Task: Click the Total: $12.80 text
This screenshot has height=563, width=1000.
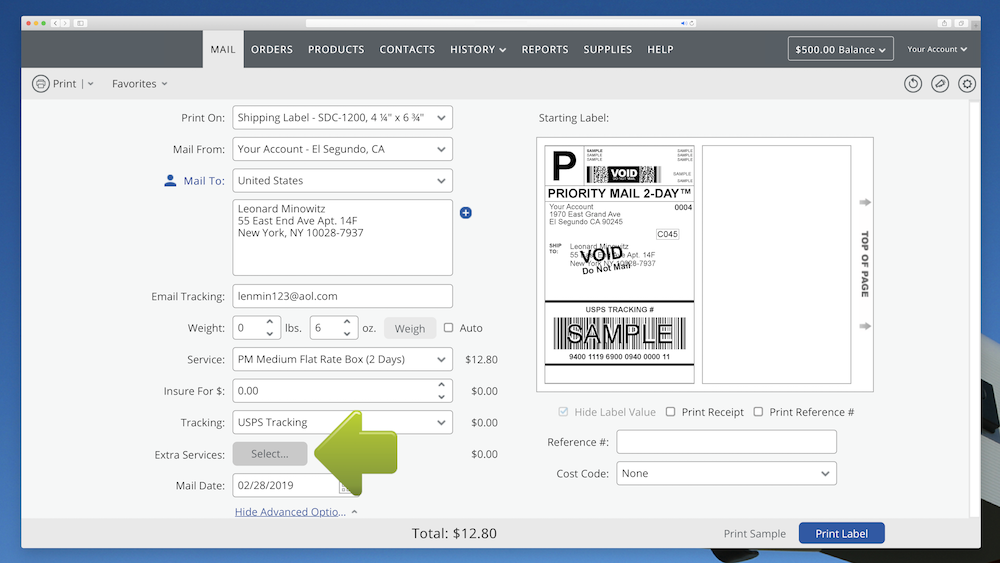Action: click(454, 533)
